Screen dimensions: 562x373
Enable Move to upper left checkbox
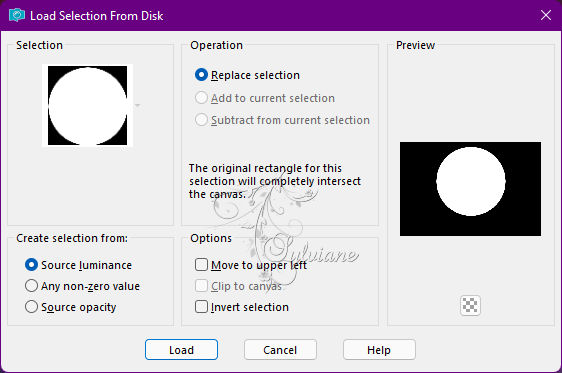(x=251, y=265)
